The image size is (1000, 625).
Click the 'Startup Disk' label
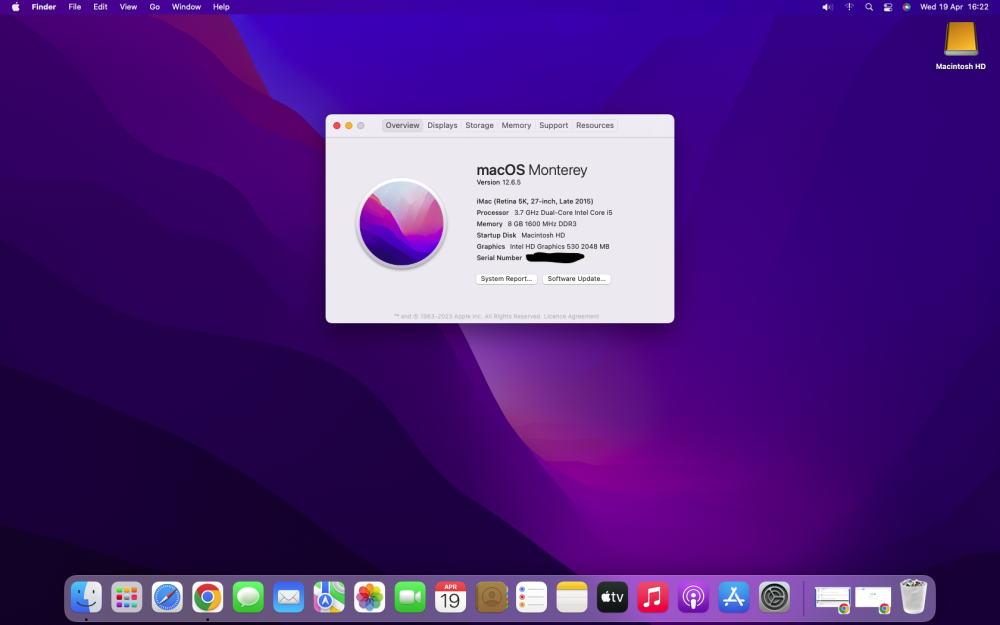point(496,235)
